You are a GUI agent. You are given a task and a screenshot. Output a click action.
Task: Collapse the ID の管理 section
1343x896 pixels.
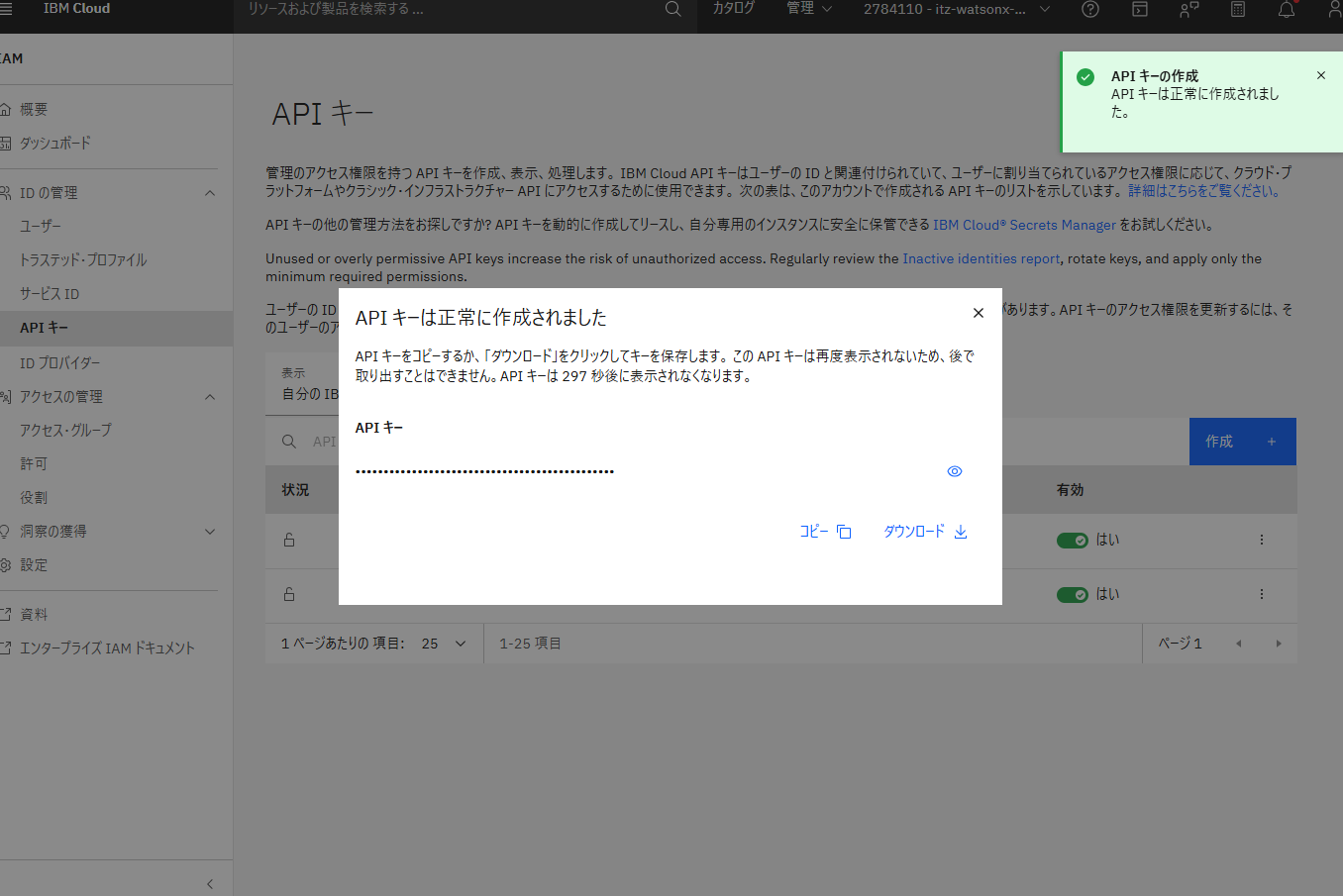[210, 193]
